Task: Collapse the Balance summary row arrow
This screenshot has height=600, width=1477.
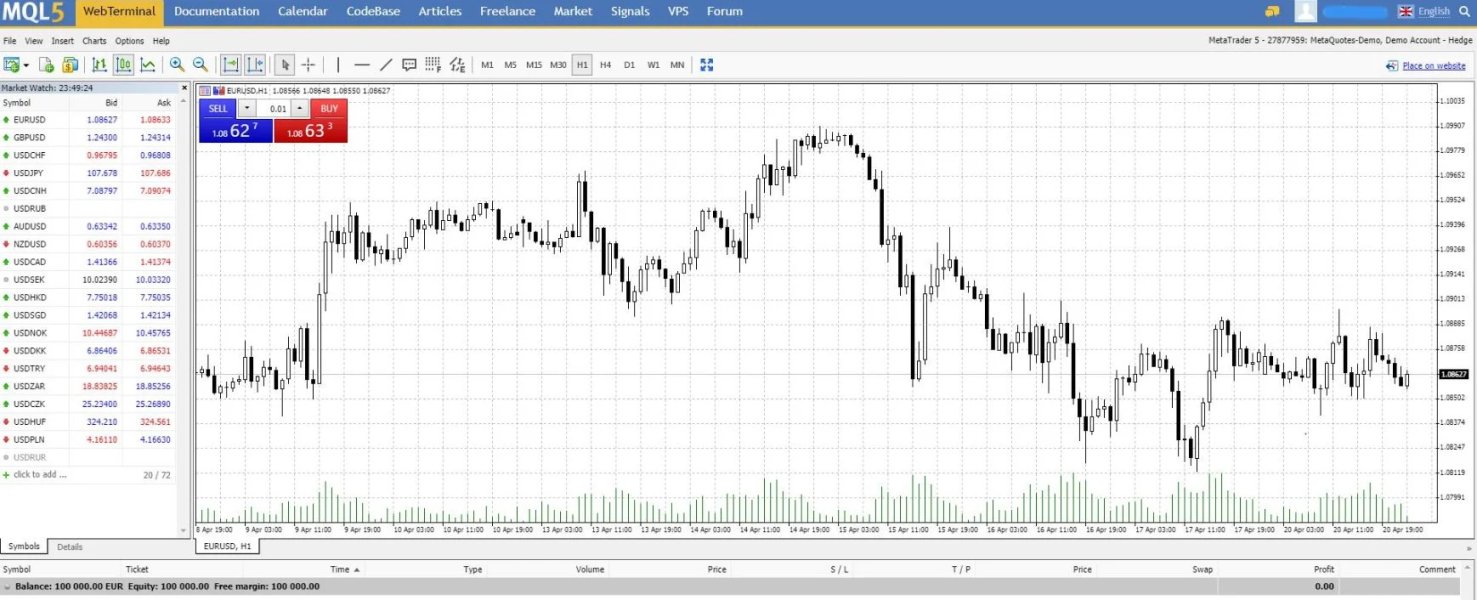Action: pos(7,586)
